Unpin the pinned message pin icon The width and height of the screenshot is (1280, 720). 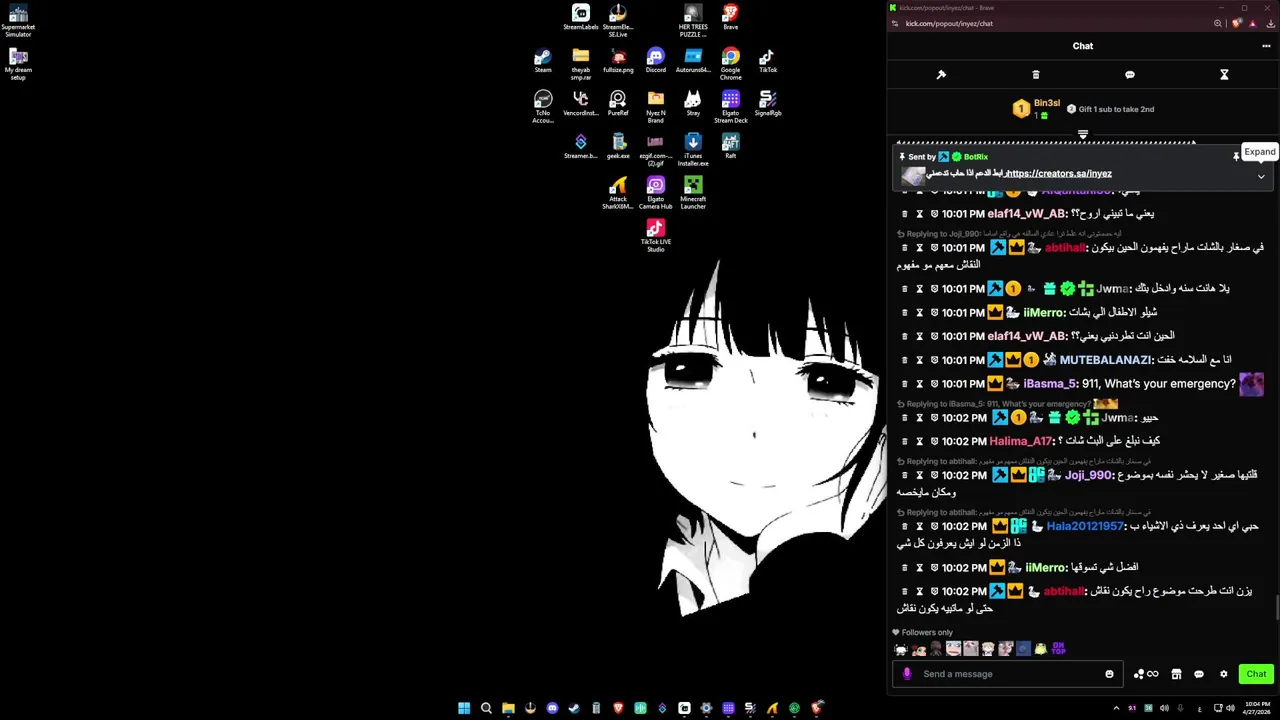[1236, 157]
